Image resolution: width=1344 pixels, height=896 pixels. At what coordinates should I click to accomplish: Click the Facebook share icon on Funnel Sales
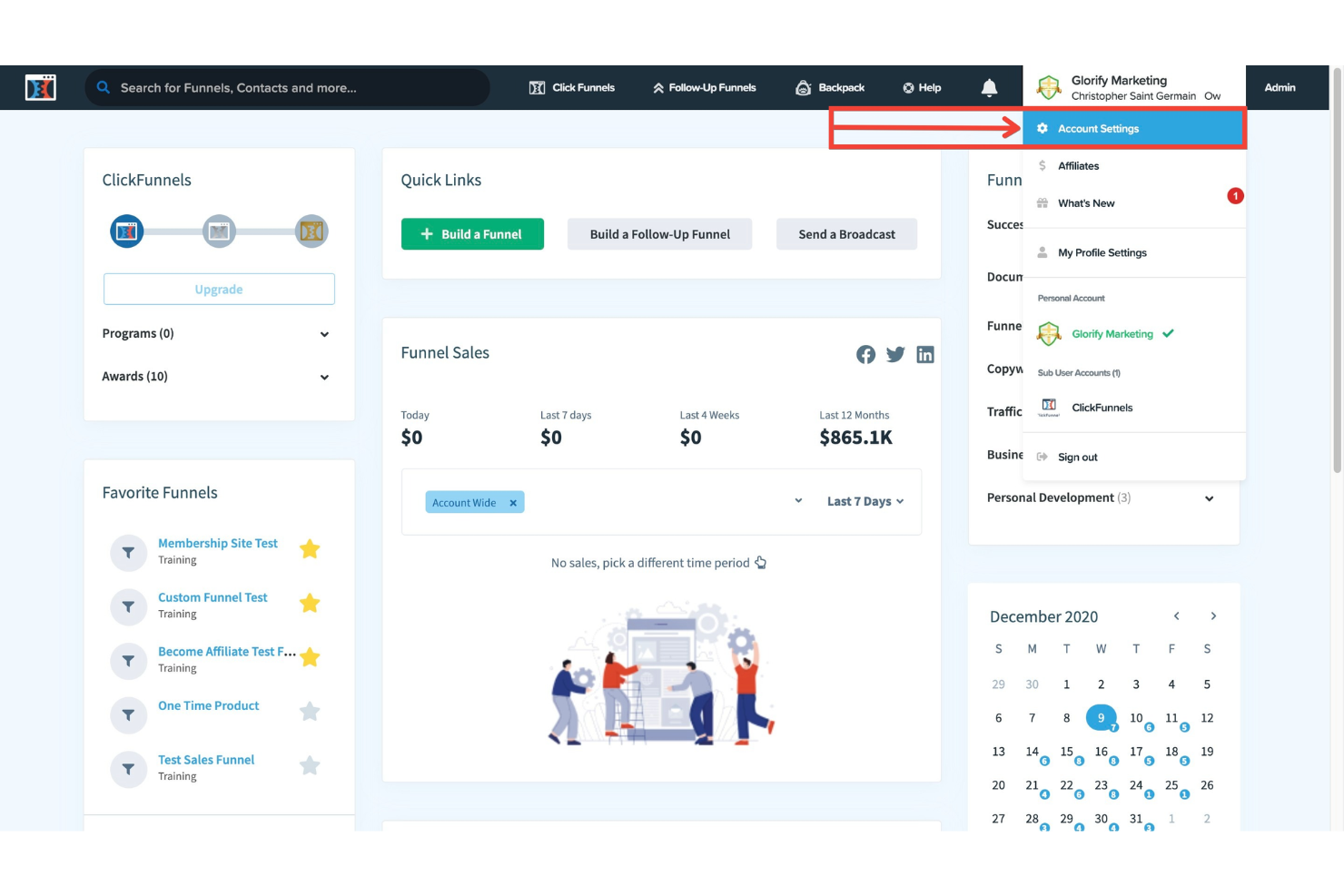coord(865,354)
